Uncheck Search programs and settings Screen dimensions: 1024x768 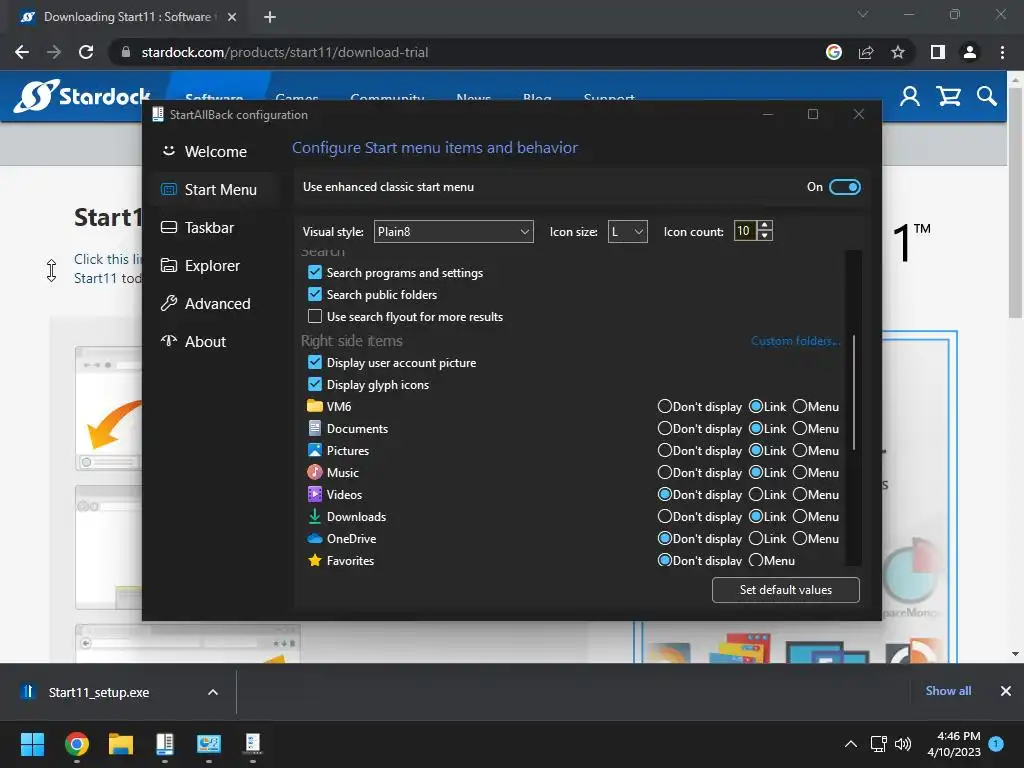click(315, 272)
